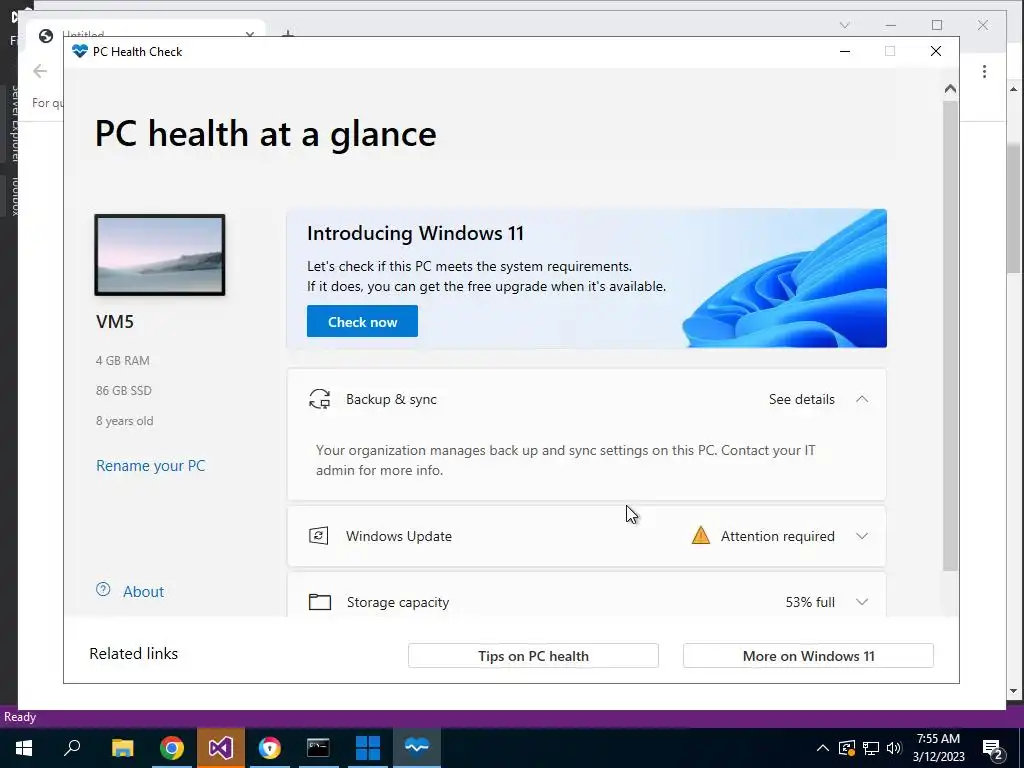1024x768 pixels.
Task: Show hidden system tray icons
Action: (x=823, y=748)
